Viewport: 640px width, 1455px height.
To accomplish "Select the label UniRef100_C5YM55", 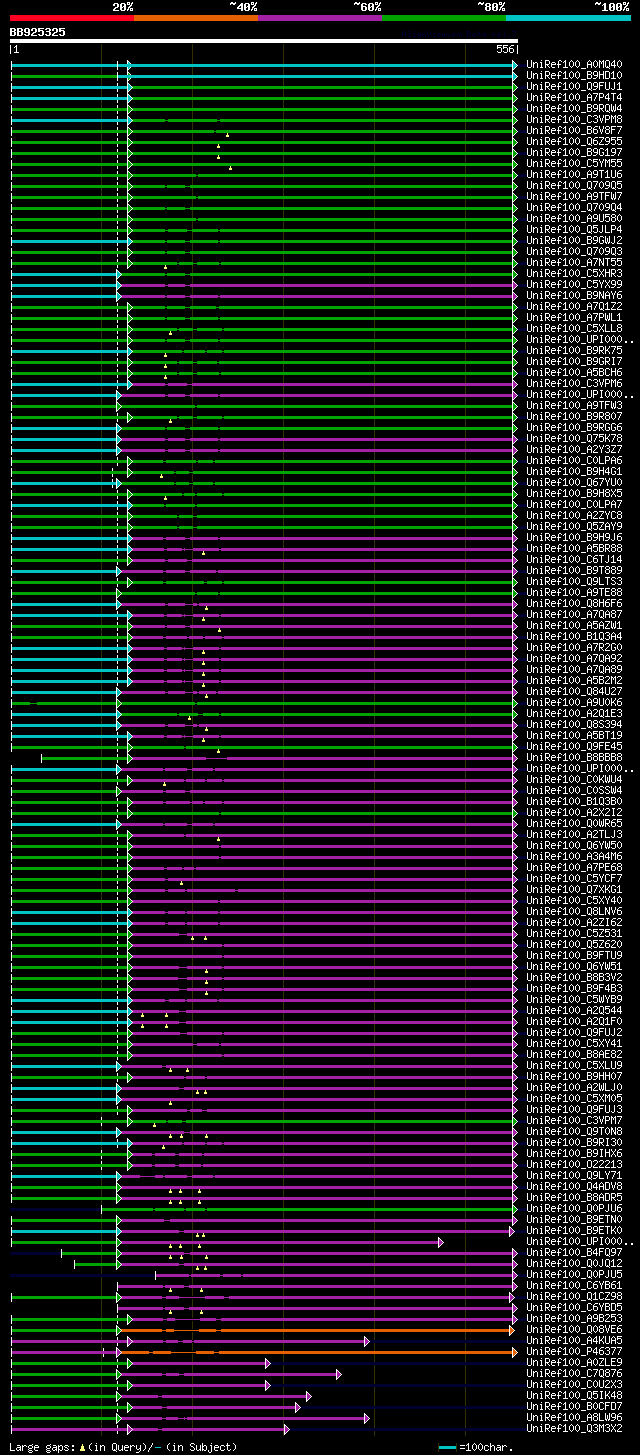I will pos(574,163).
